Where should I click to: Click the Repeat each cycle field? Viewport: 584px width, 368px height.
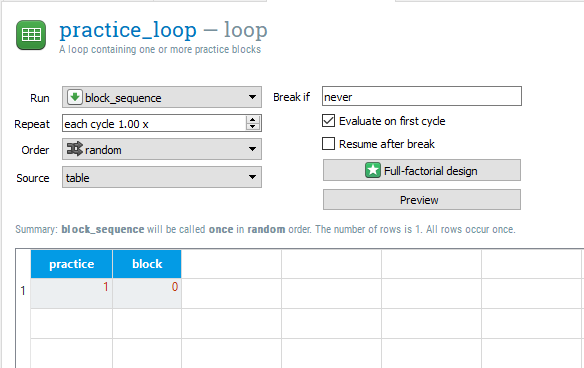(154, 123)
